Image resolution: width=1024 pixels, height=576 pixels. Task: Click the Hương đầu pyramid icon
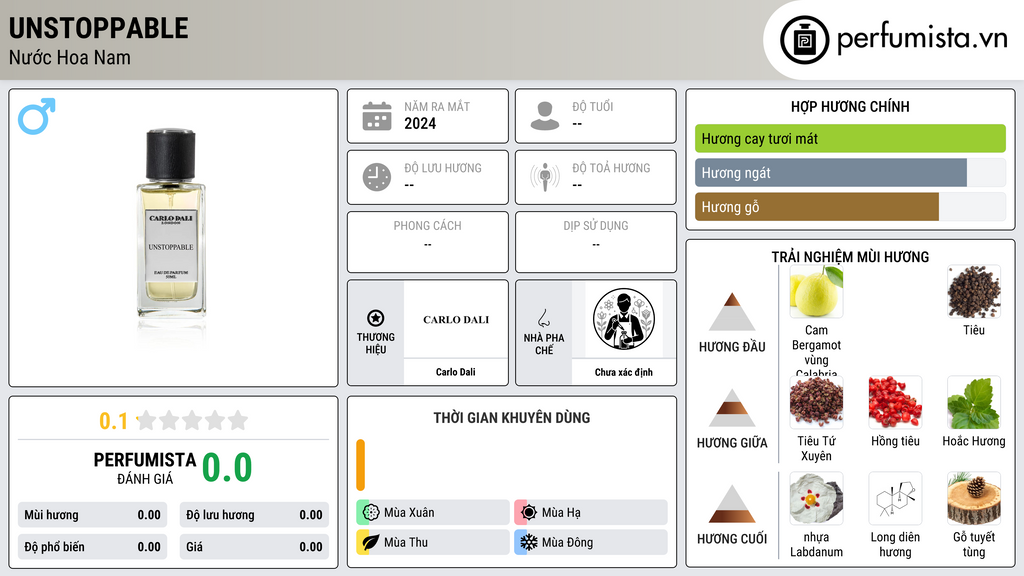732,312
